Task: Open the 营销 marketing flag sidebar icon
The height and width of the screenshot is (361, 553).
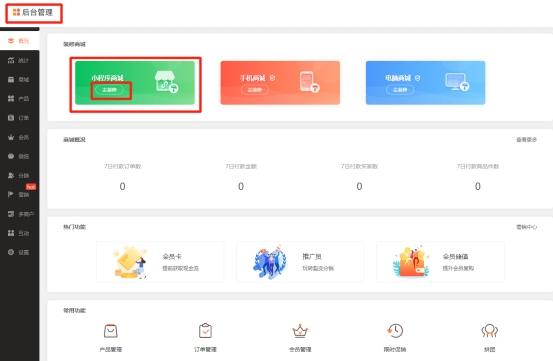Action: [11, 194]
